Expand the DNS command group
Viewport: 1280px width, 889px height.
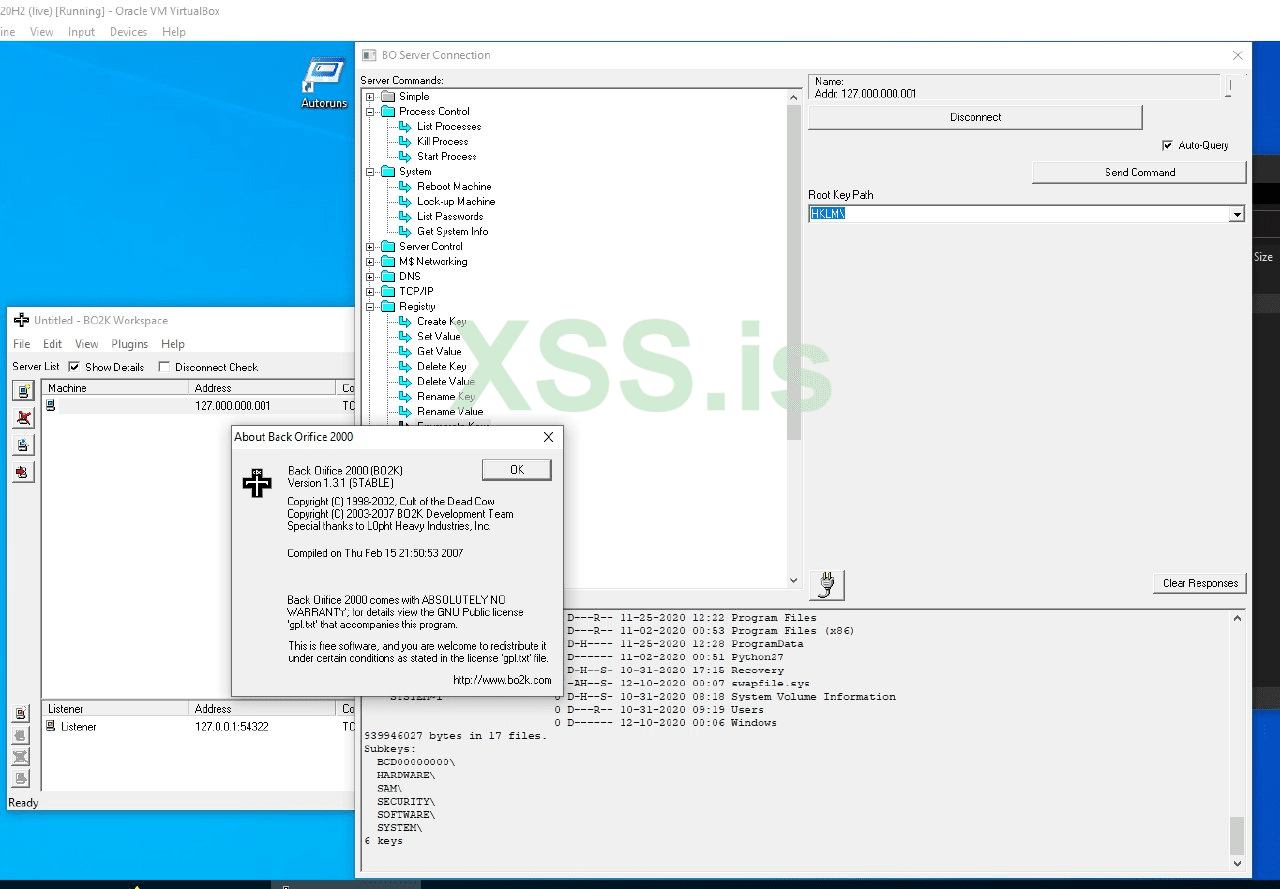pos(370,277)
